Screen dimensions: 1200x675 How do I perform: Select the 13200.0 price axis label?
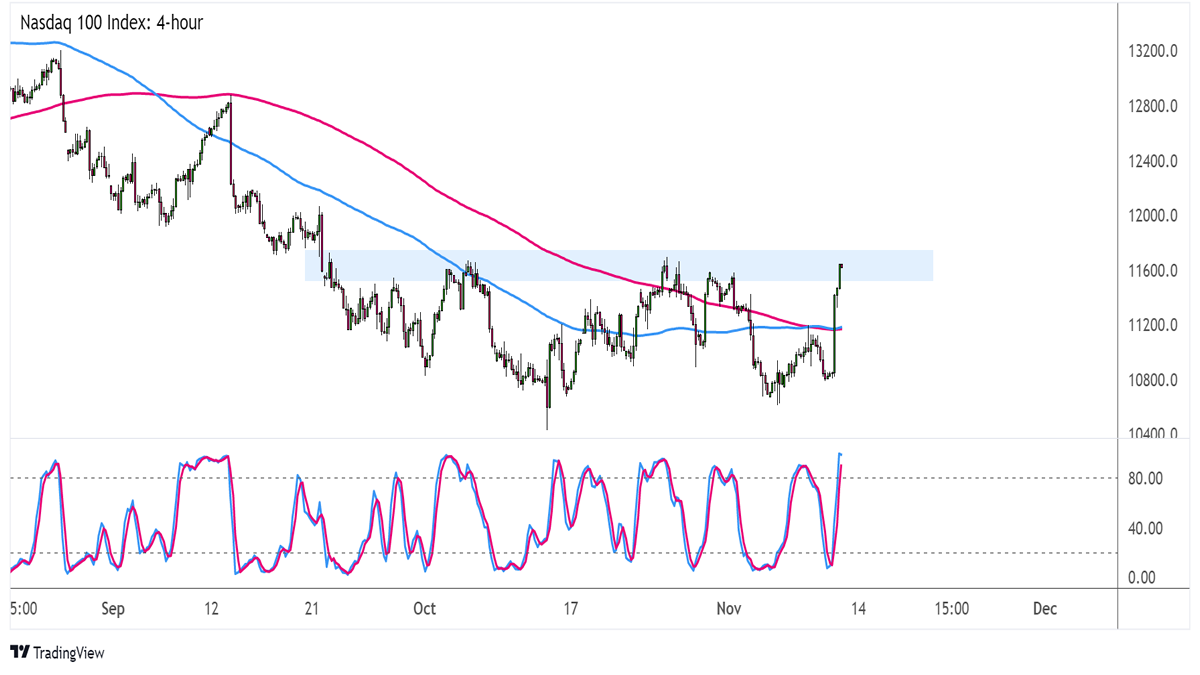[x=1152, y=50]
